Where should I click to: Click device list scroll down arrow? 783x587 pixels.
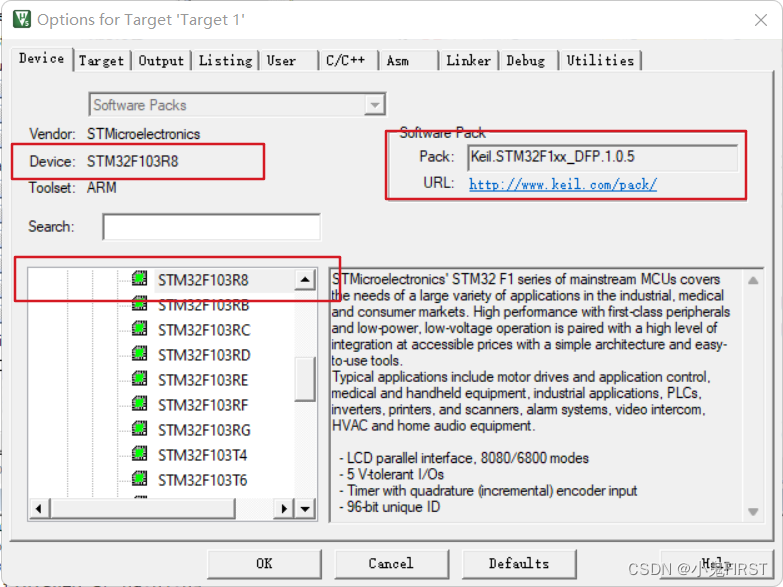pos(305,509)
